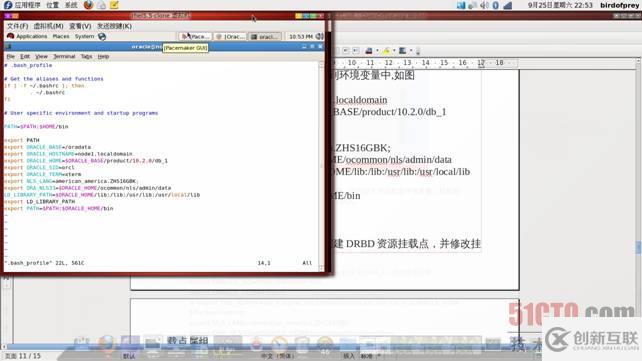Click the document vertical scrollbar on right
642x361 pixels.
click(x=638, y=203)
